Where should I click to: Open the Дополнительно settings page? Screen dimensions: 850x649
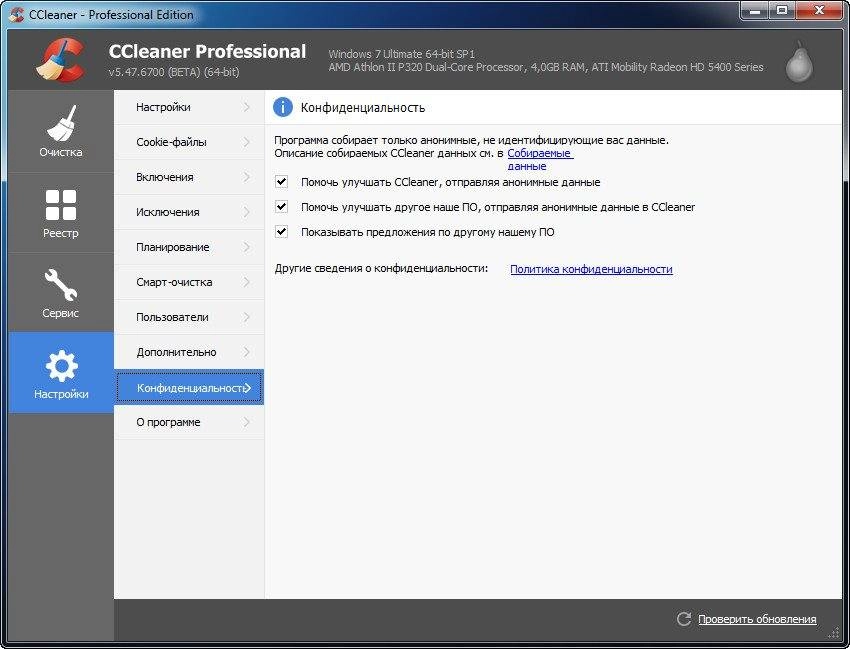189,352
